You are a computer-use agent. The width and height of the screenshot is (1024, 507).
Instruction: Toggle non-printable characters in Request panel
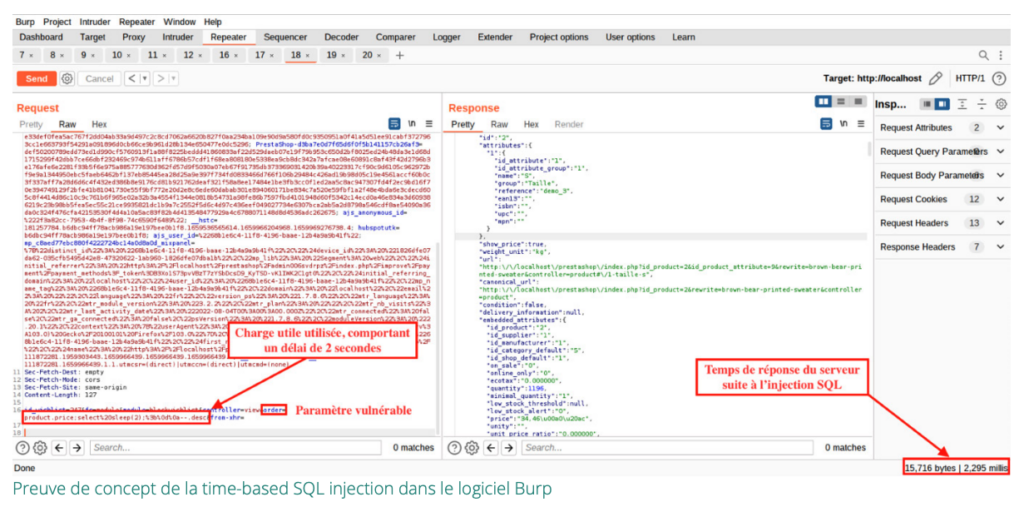[x=412, y=123]
